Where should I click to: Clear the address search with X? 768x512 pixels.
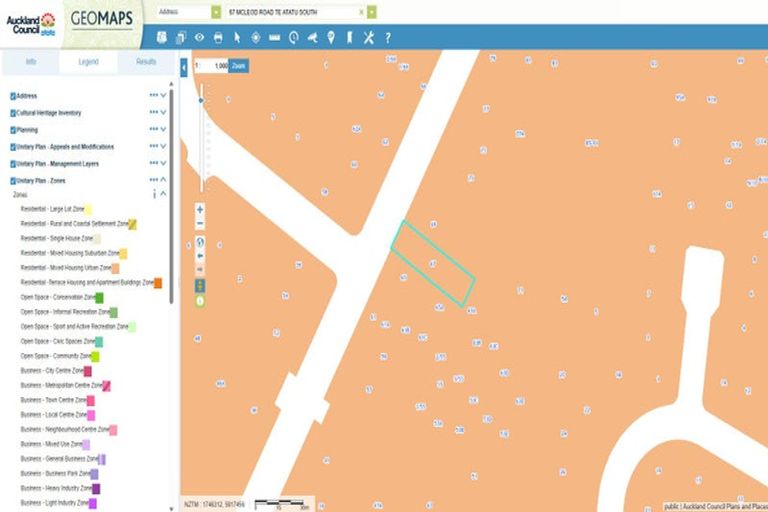click(361, 12)
